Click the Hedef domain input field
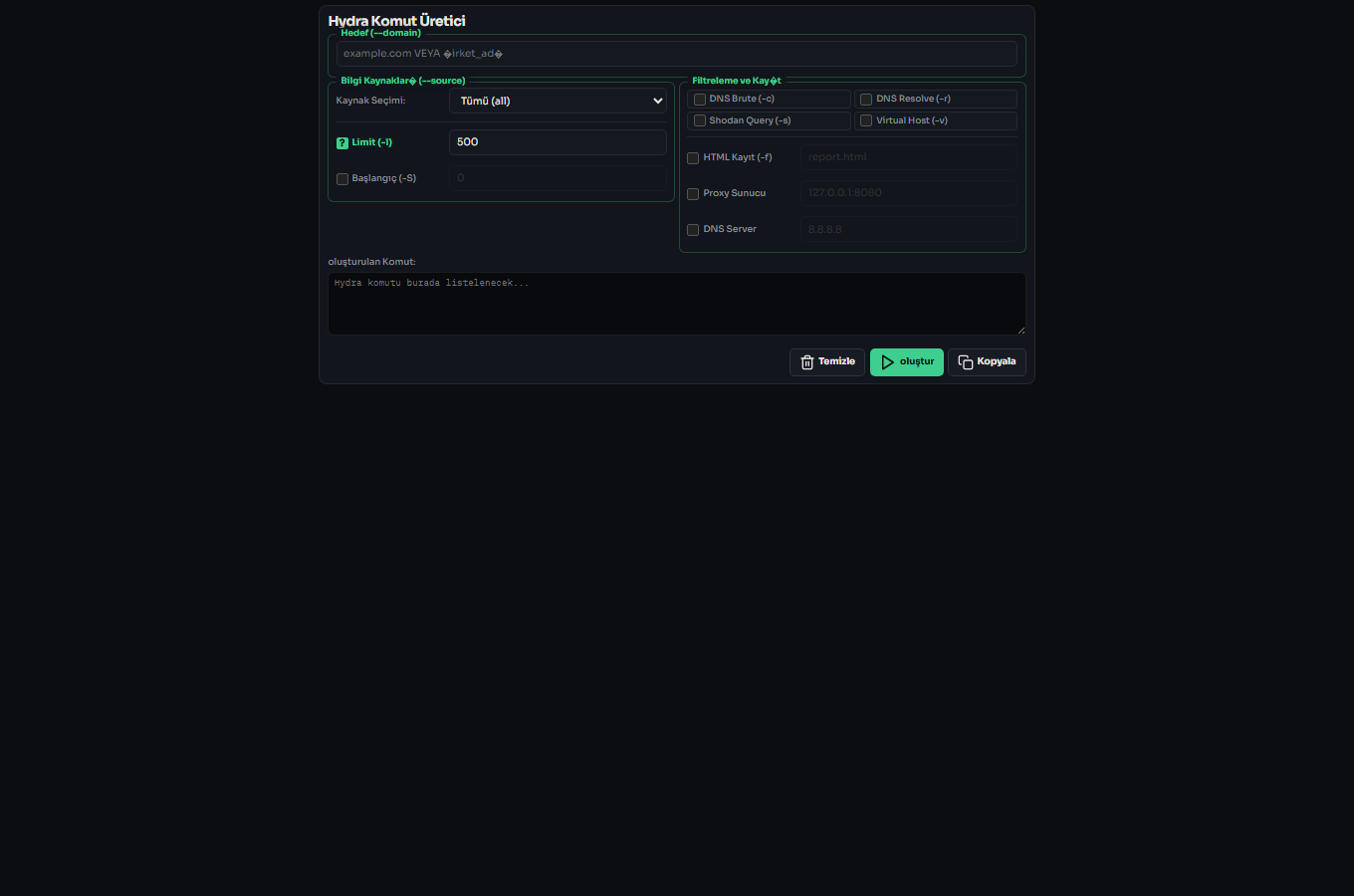This screenshot has height=896, width=1354. (x=676, y=54)
